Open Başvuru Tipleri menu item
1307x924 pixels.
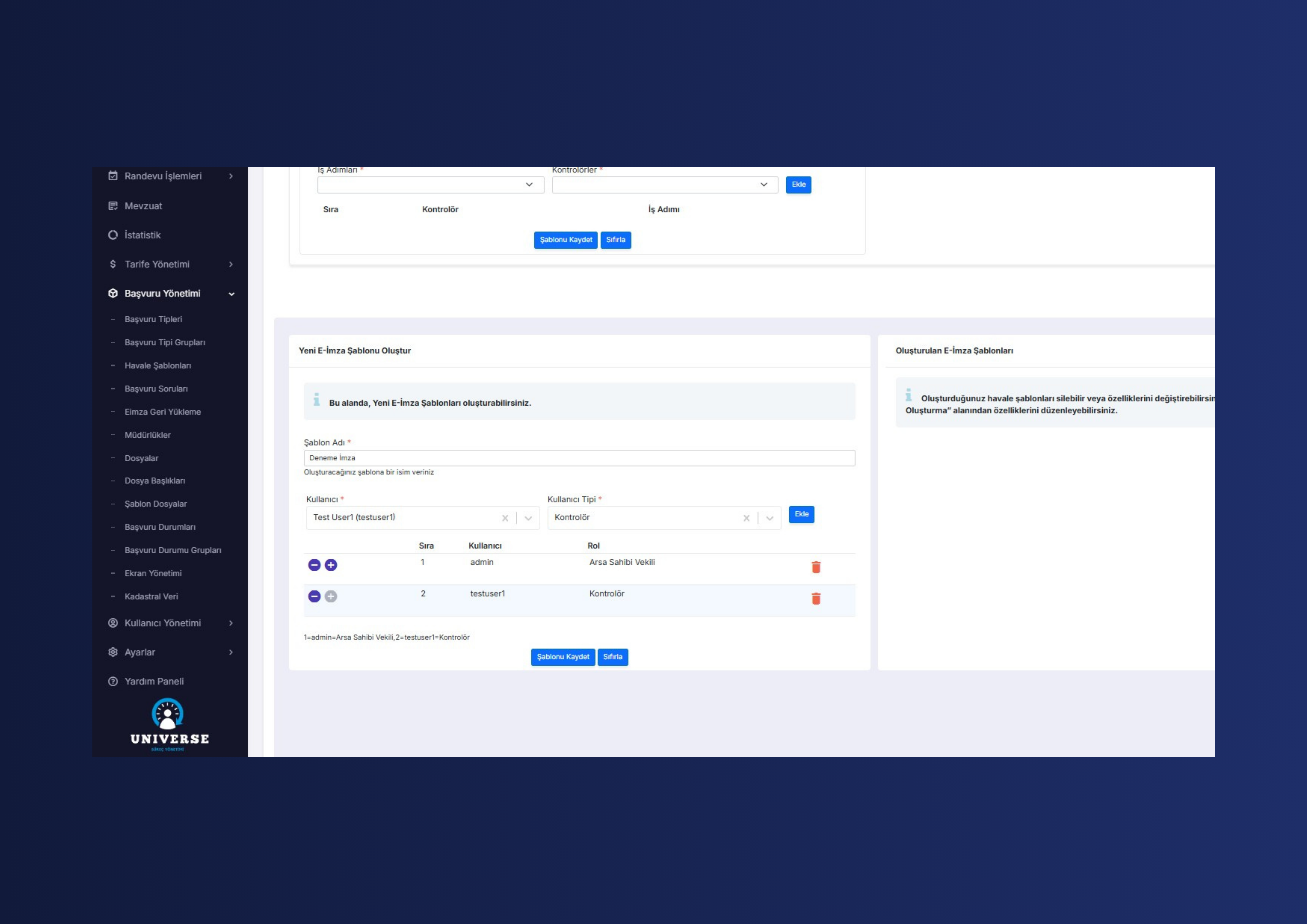153,319
